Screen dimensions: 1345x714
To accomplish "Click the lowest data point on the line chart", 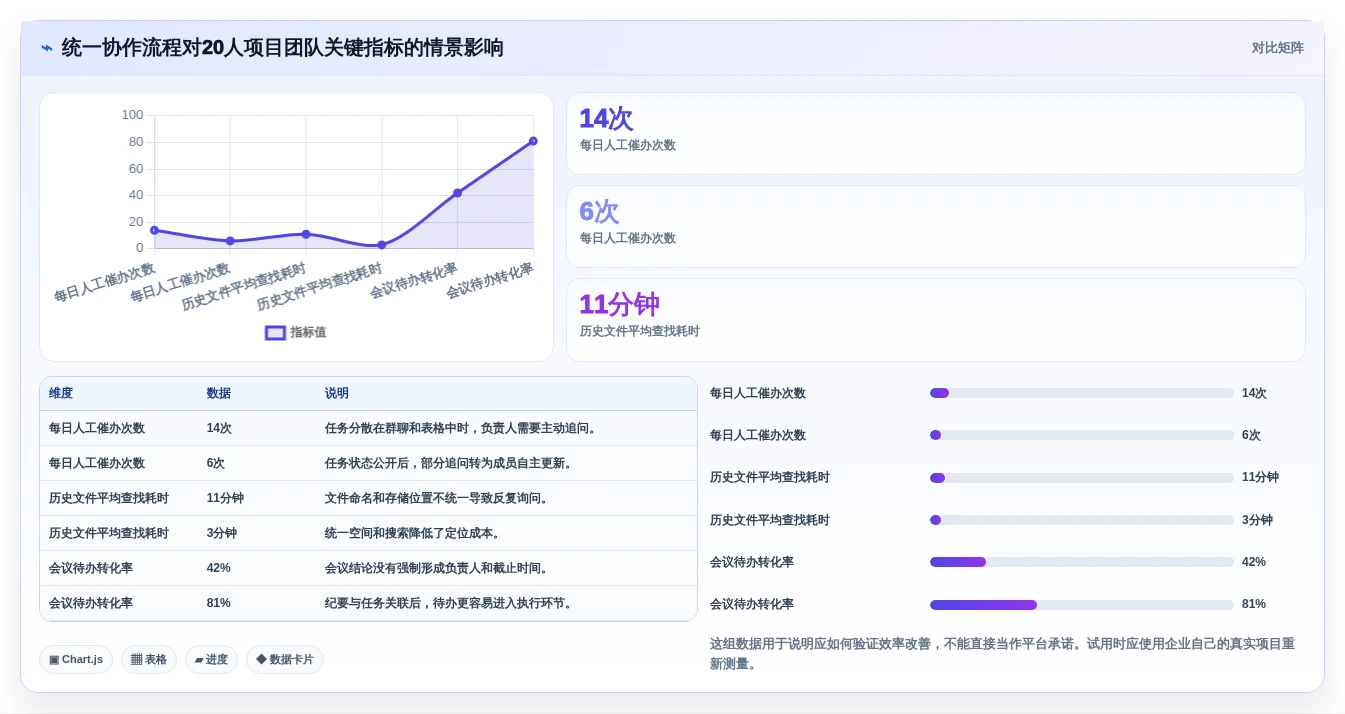I will (382, 245).
